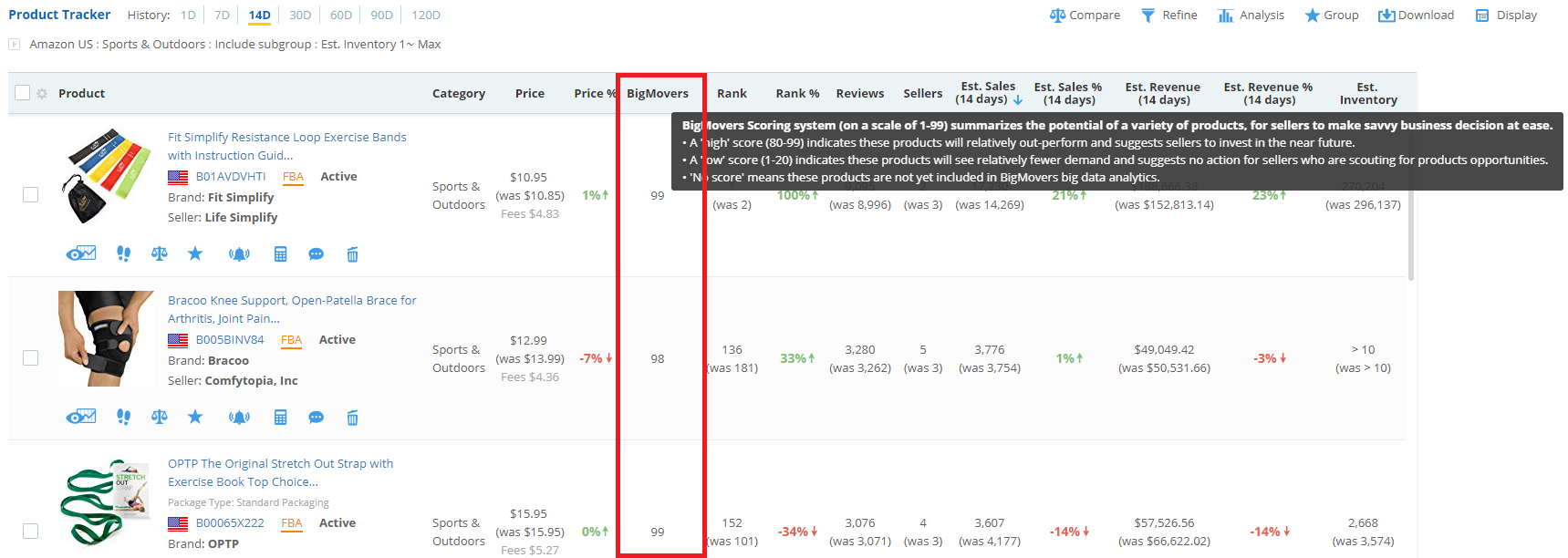Click ASIN B005BINV84 link
Image resolution: width=1568 pixels, height=558 pixels.
tap(230, 340)
